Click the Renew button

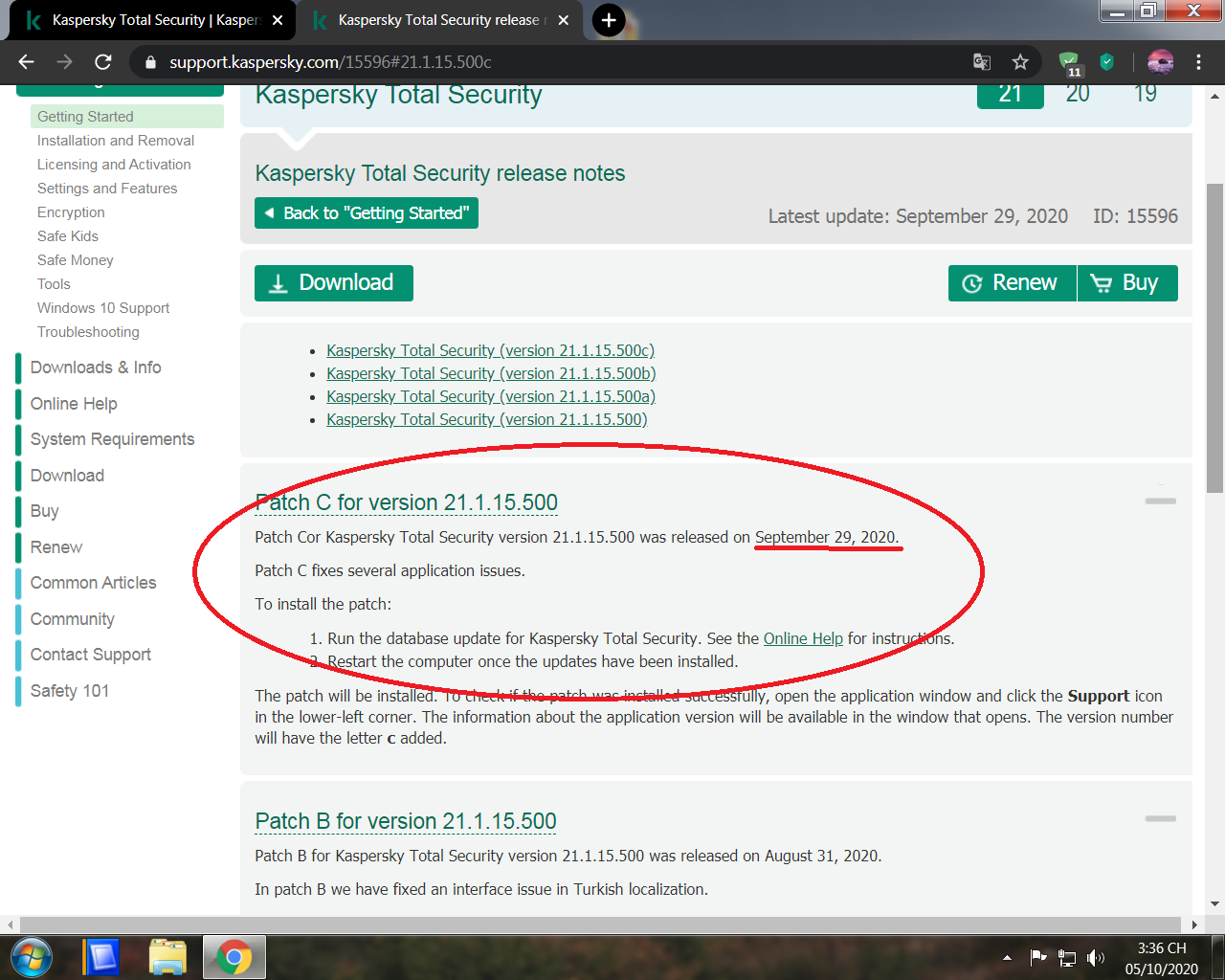click(1013, 283)
